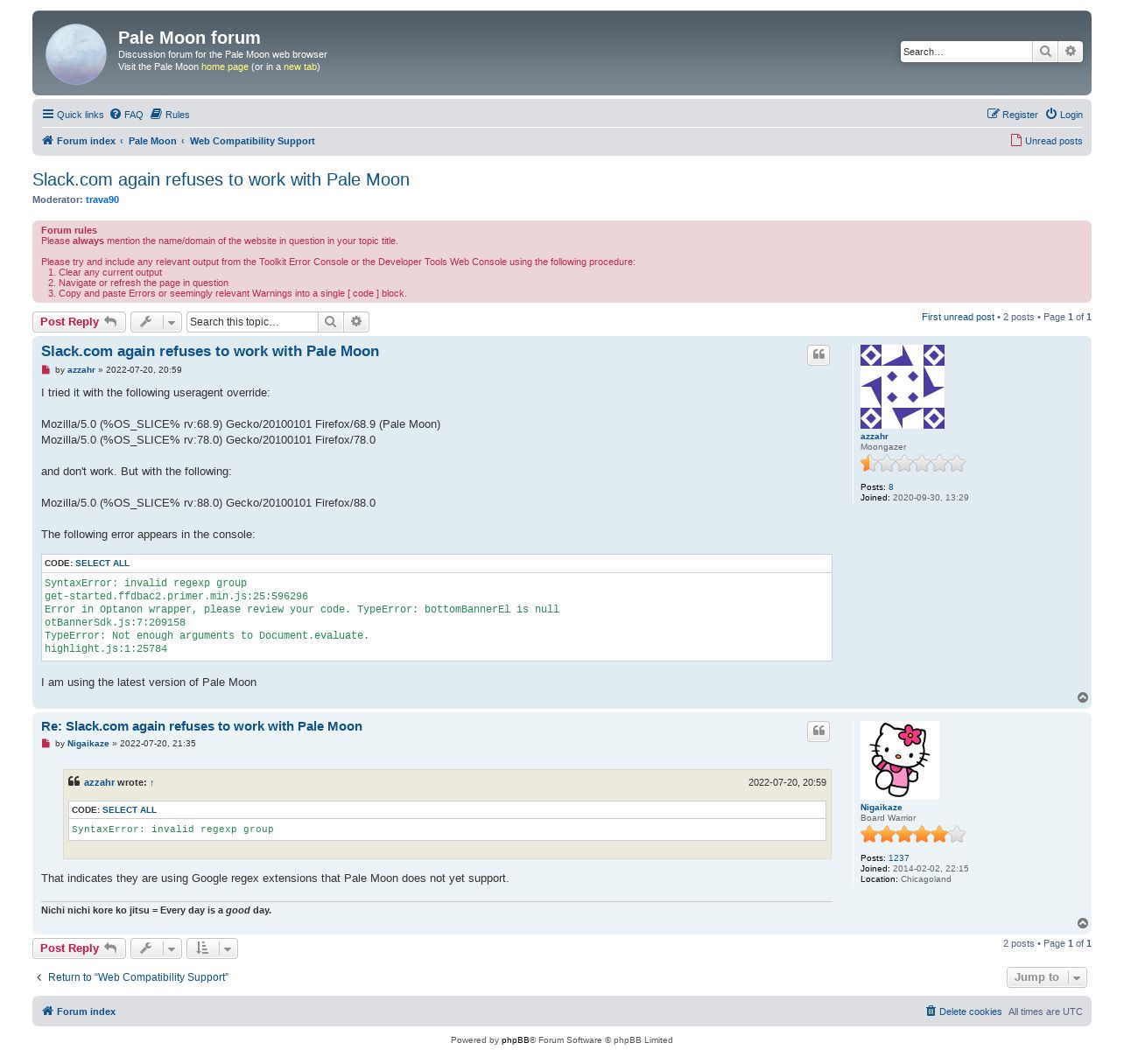Click Nigaikaze username under avatar
The width and height of the screenshot is (1124, 1064).
881,808
